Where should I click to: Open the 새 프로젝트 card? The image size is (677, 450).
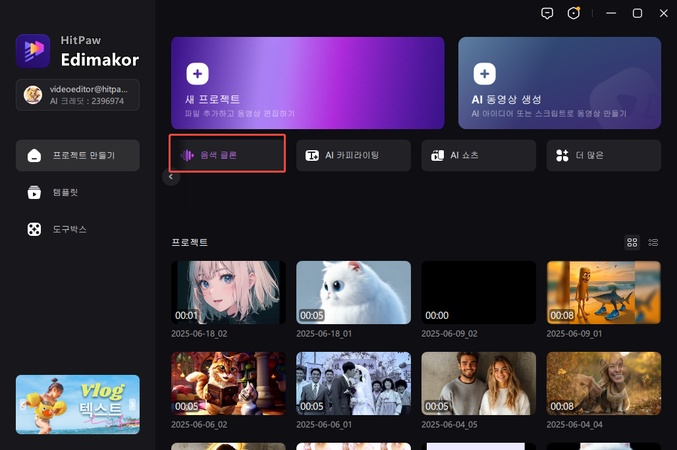(308, 83)
